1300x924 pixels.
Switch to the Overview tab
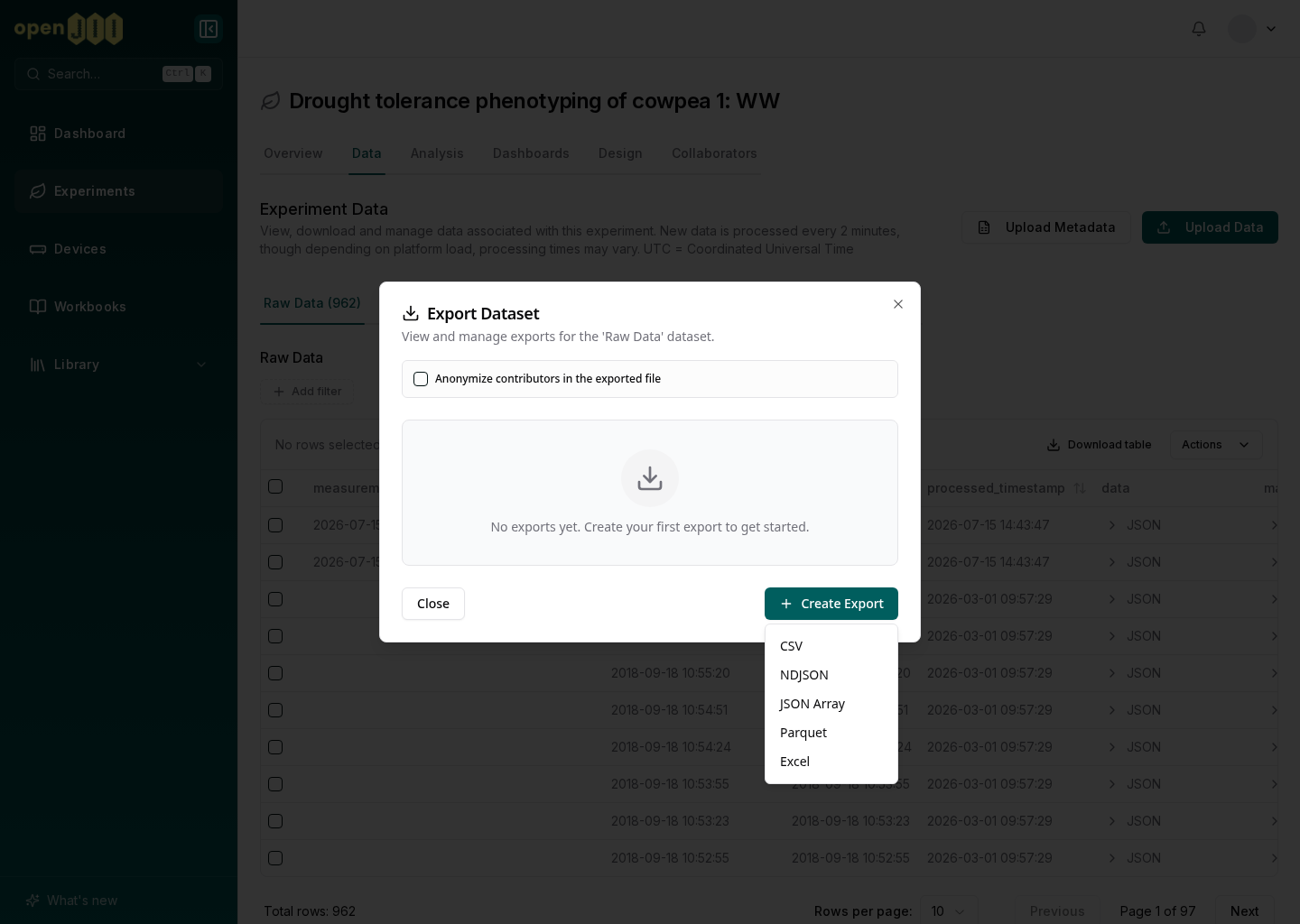tap(293, 153)
